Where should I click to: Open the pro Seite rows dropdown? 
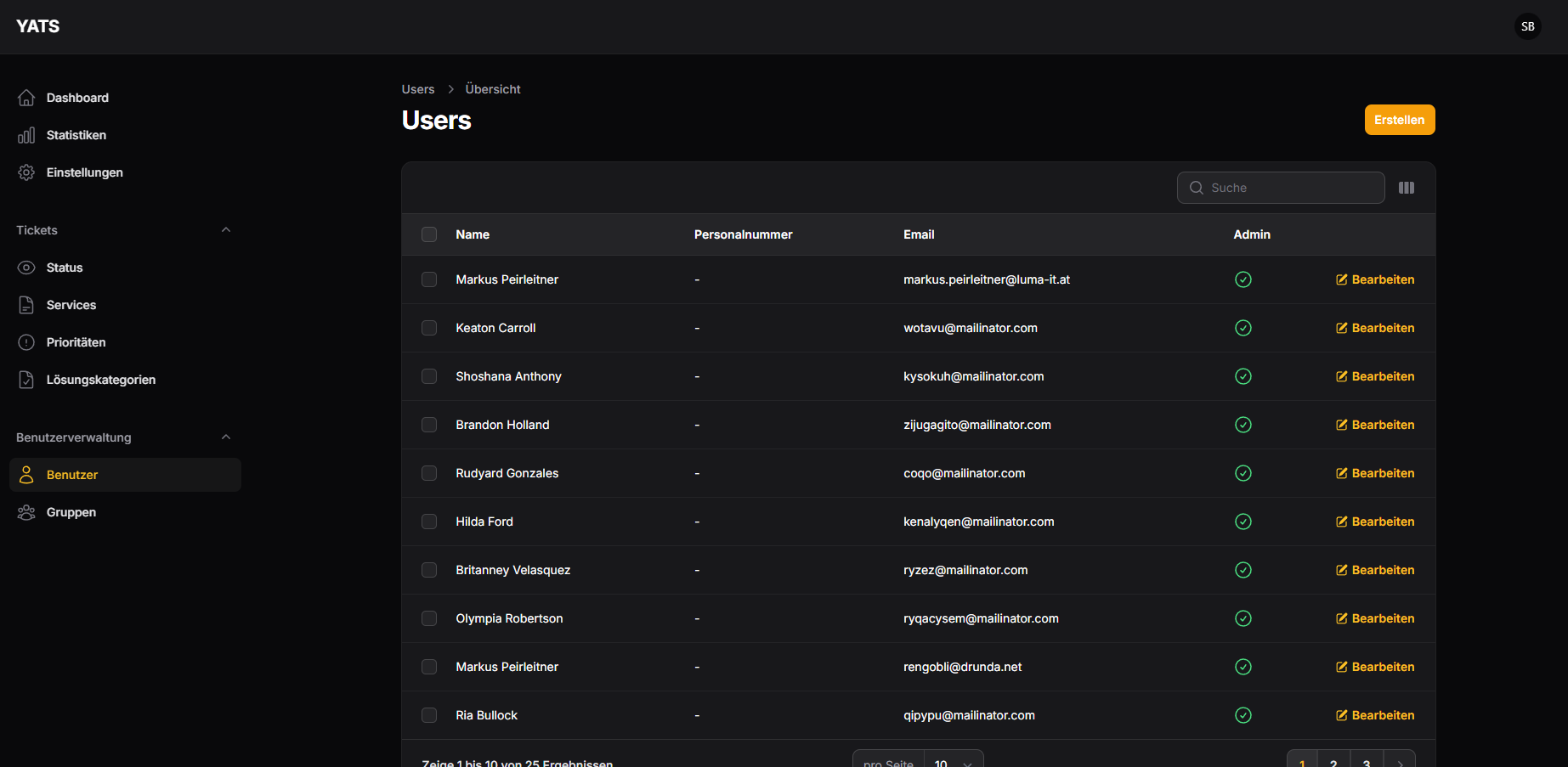tap(953, 761)
